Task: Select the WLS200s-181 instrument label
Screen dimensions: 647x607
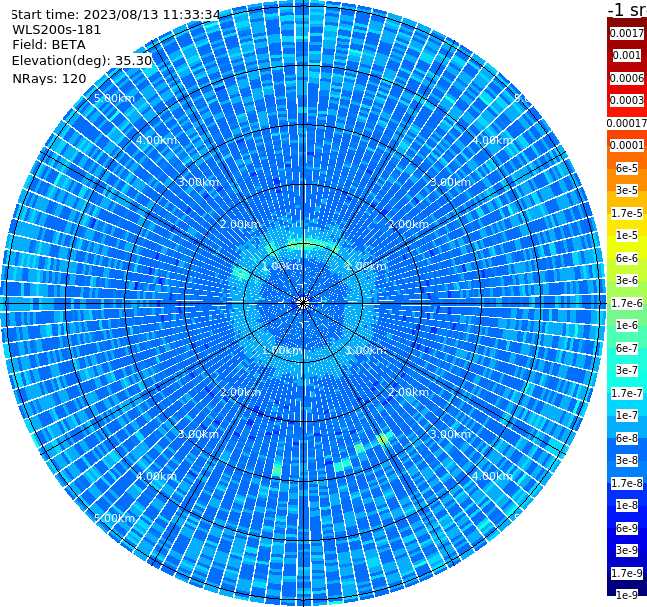Action: pyautogui.click(x=57, y=30)
